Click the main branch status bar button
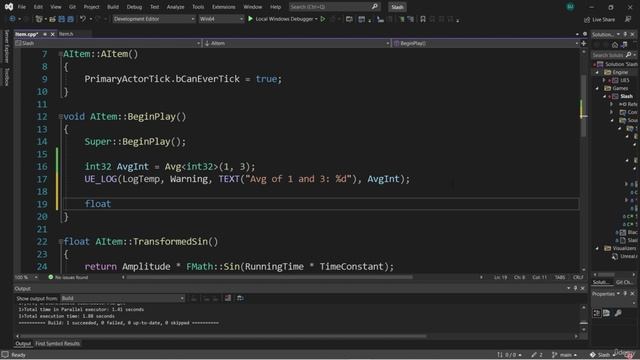 coord(565,355)
